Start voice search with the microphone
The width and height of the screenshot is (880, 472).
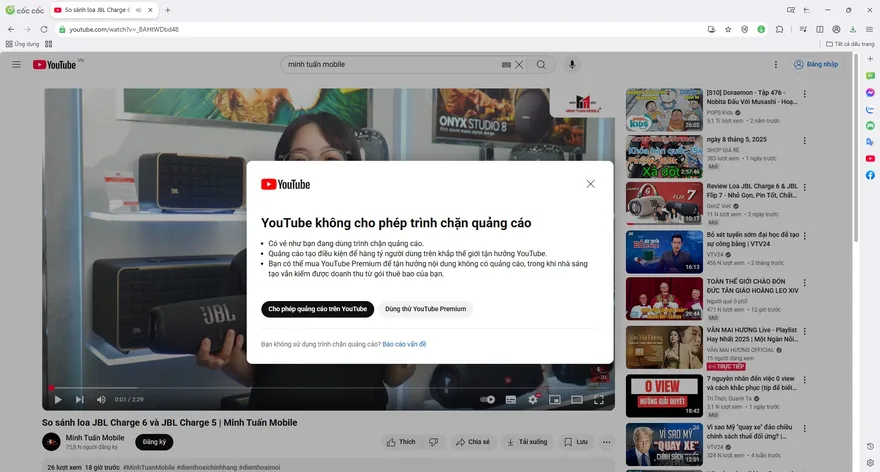pyautogui.click(x=572, y=65)
